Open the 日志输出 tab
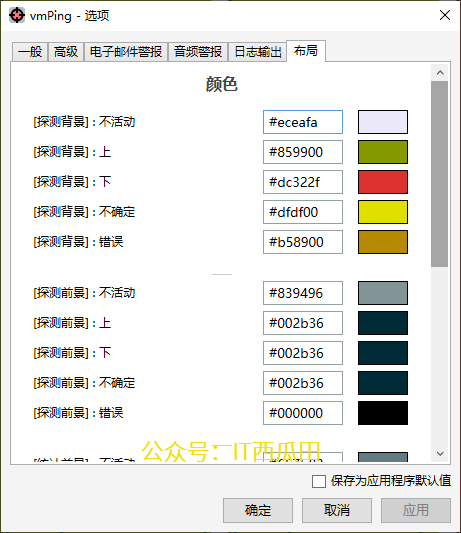The image size is (461, 533). 258,52
